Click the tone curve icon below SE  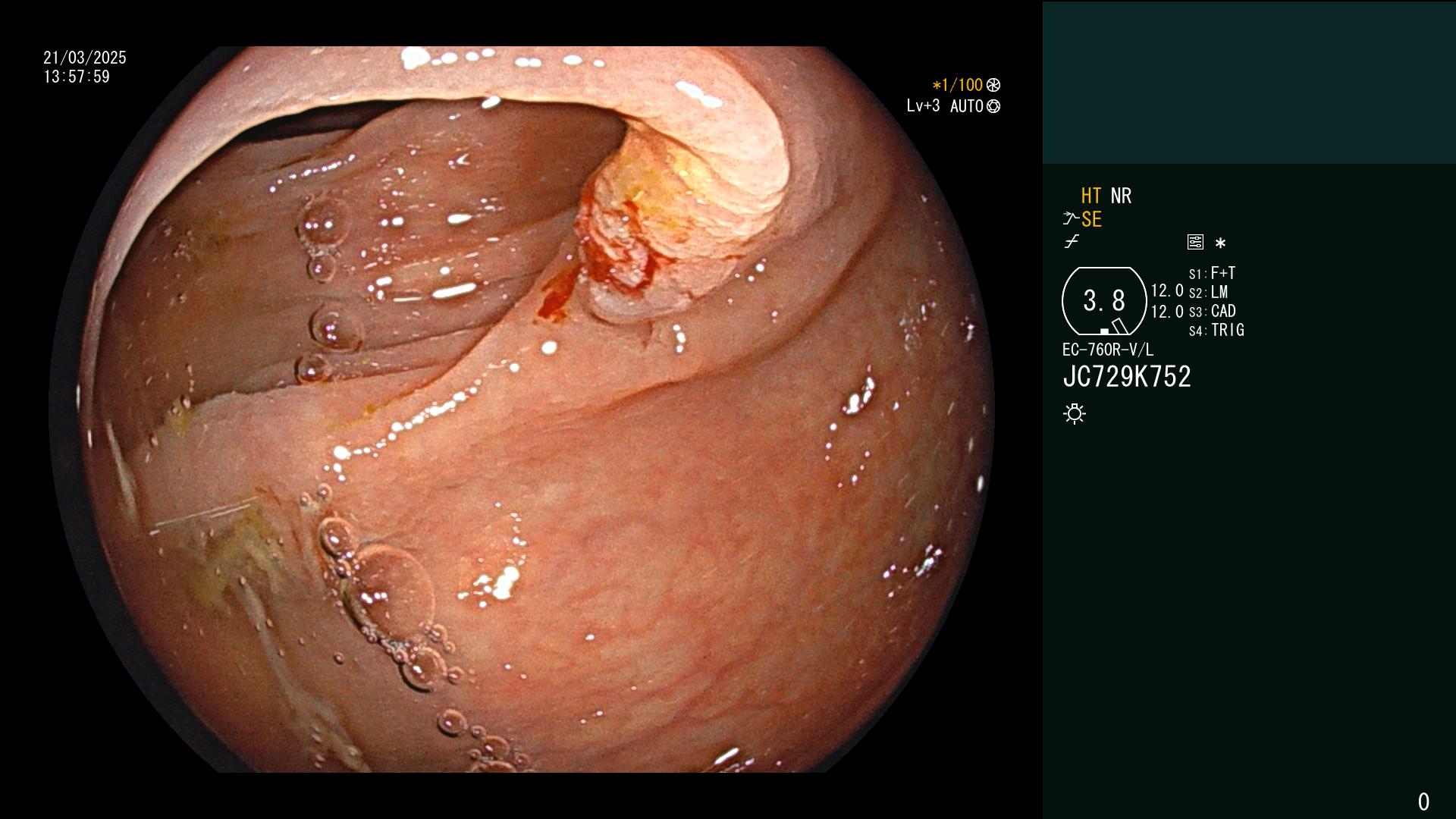(x=1072, y=242)
